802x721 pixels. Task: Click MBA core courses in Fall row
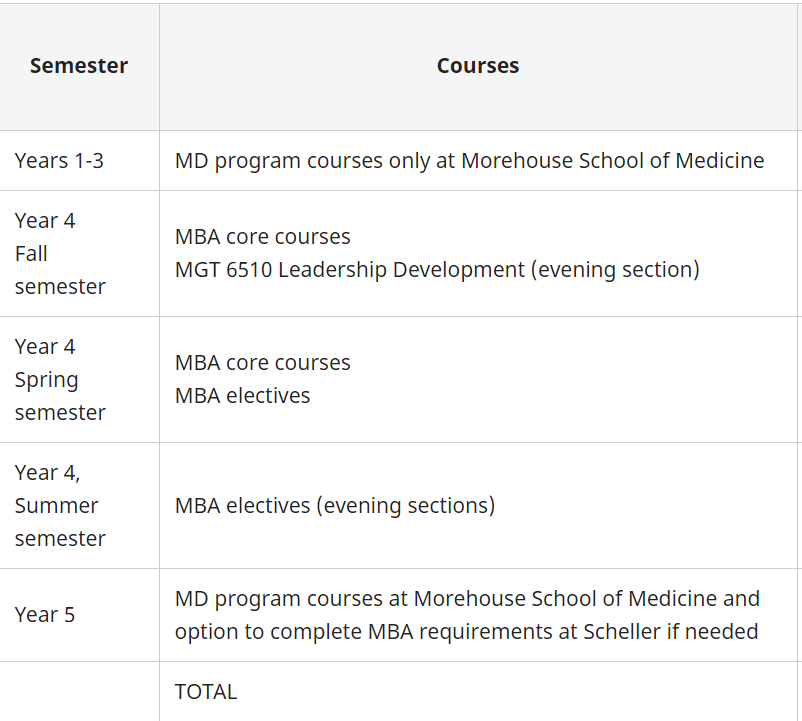262,237
